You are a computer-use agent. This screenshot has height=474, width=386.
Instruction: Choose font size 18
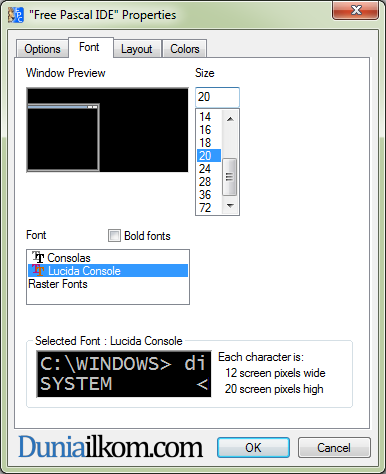[x=209, y=143]
